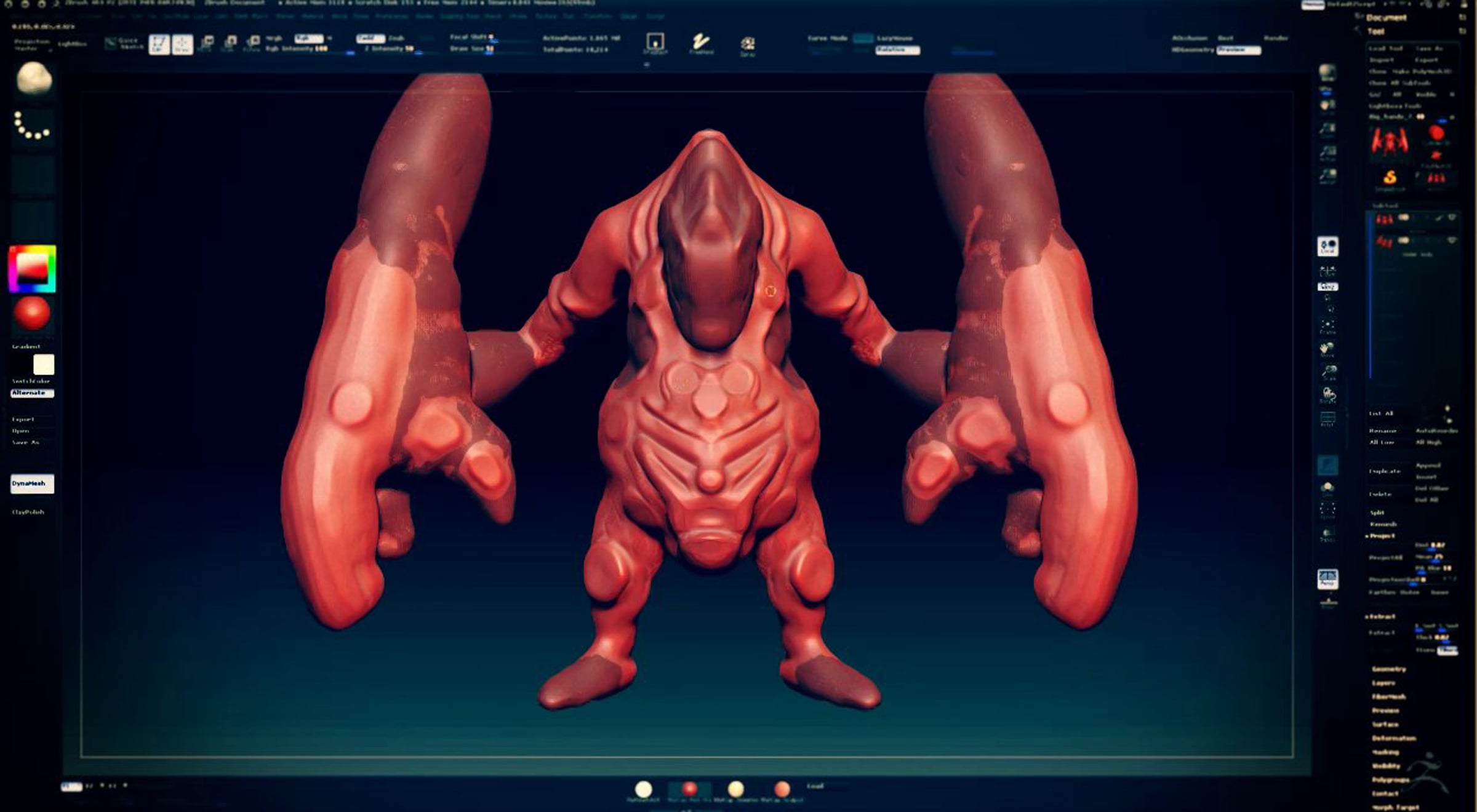The image size is (1477, 812).
Task: Click the red material sphere
Action: [32, 313]
